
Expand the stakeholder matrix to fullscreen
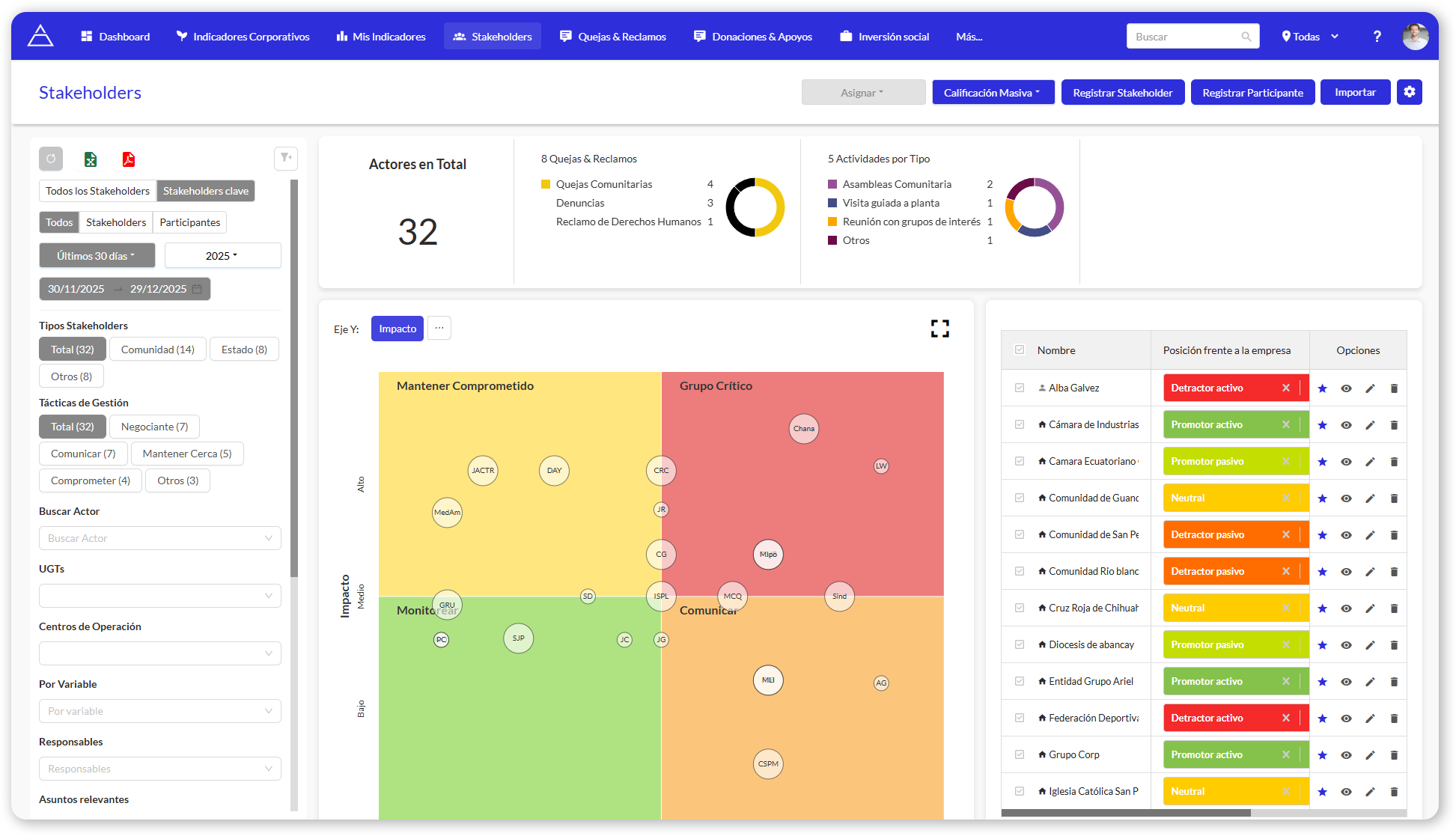point(939,328)
